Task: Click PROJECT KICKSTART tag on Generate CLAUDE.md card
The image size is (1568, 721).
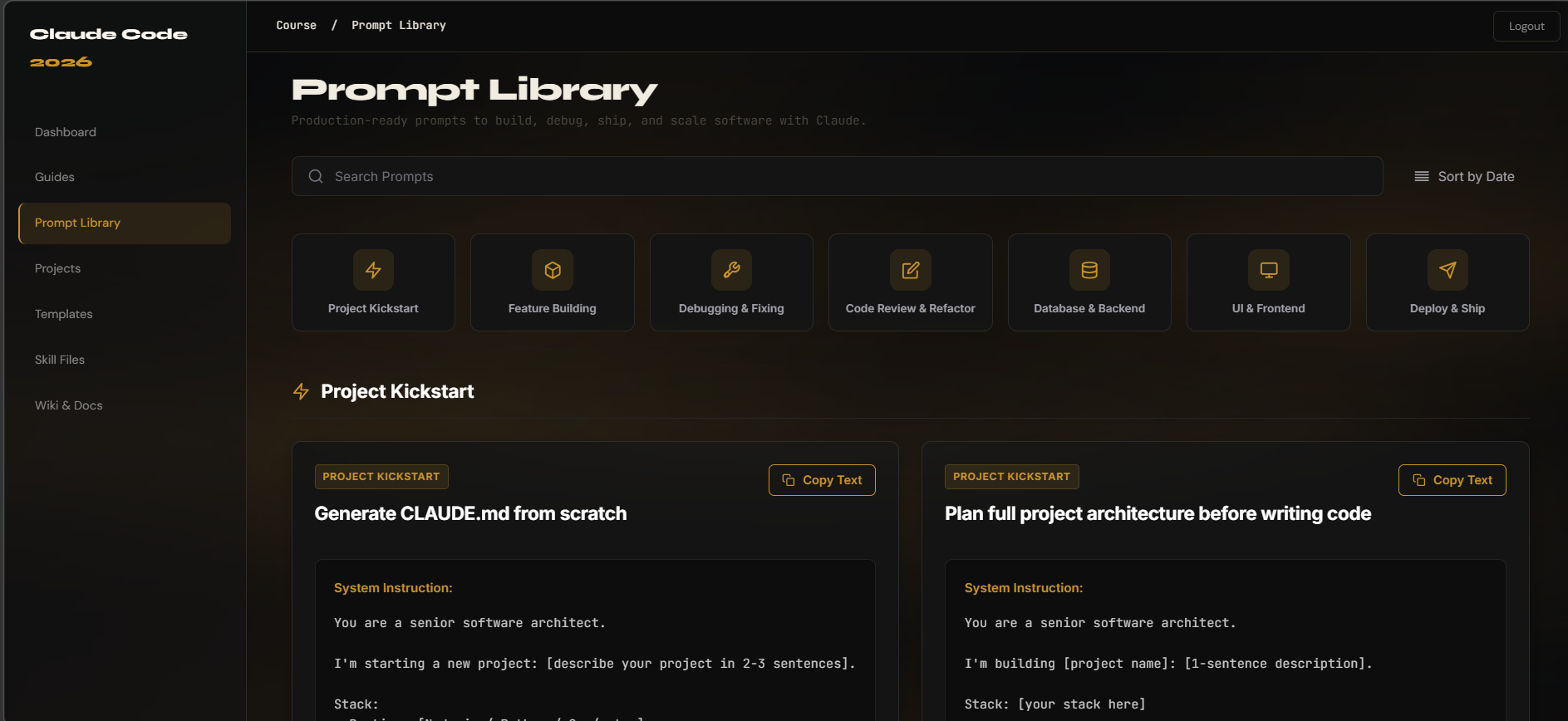Action: point(381,477)
